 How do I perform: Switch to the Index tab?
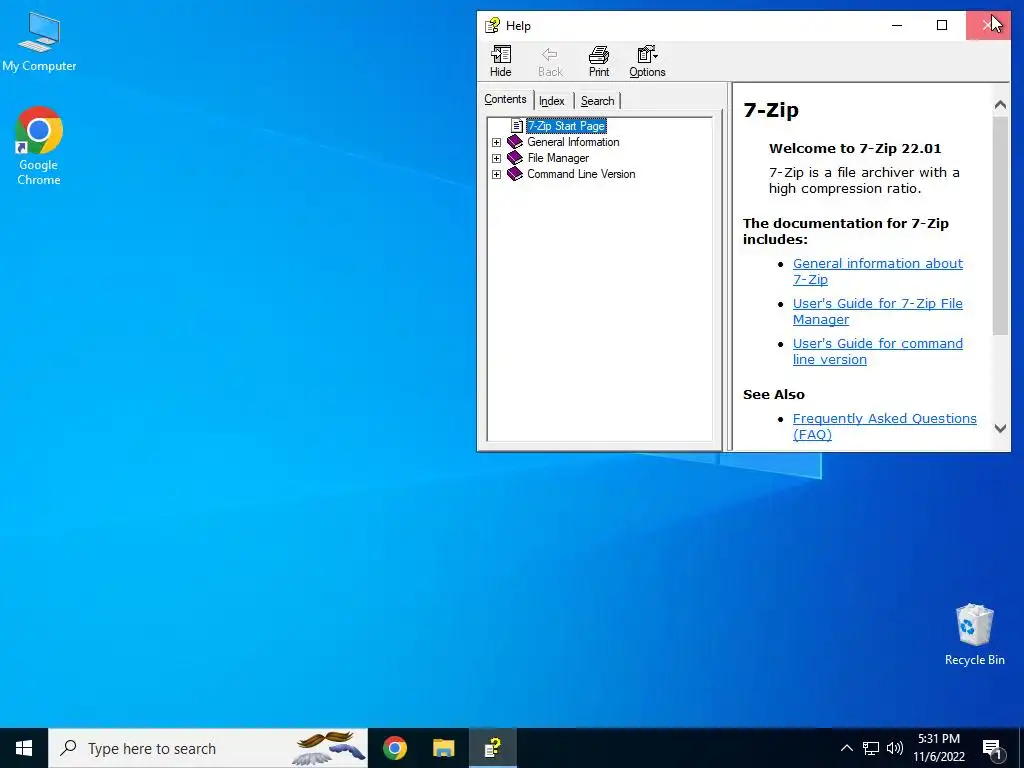point(552,101)
